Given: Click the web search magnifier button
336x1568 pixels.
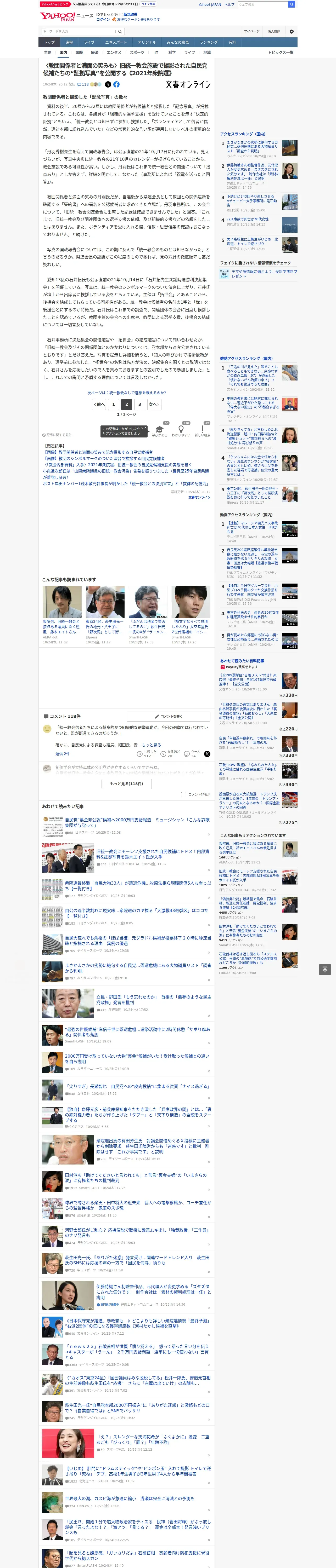Looking at the screenshot, I should [292, 4].
